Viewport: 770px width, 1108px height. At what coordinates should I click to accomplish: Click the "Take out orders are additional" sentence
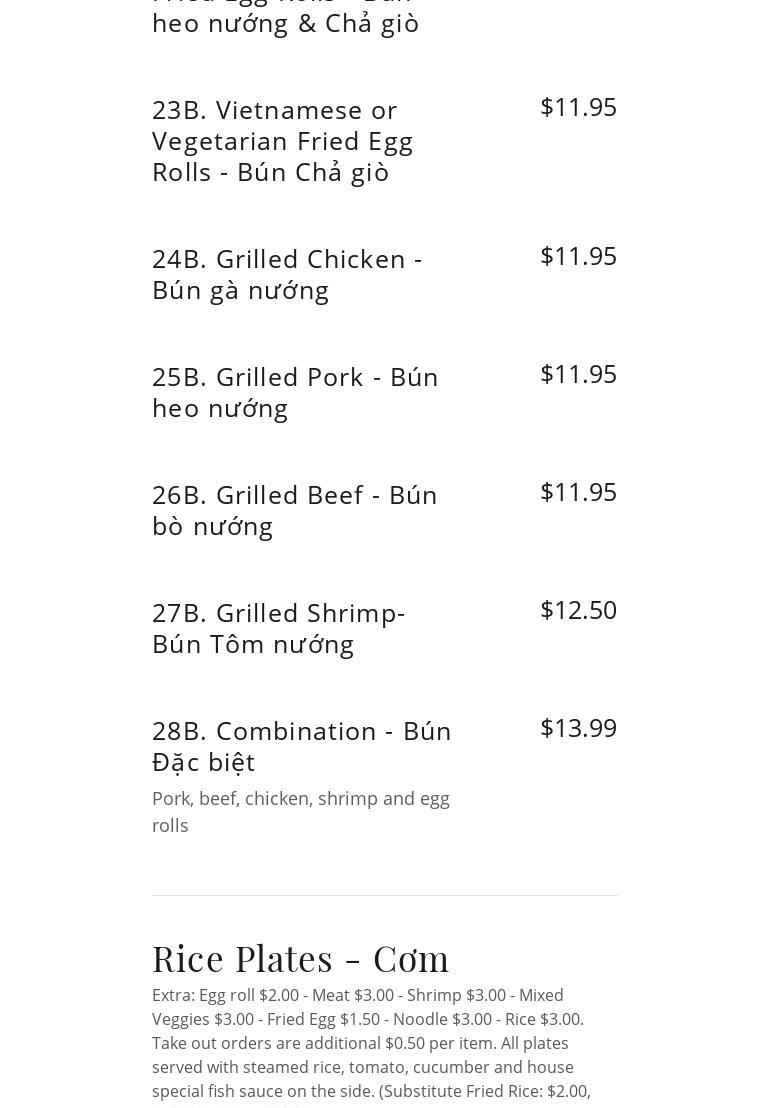click(x=265, y=1043)
